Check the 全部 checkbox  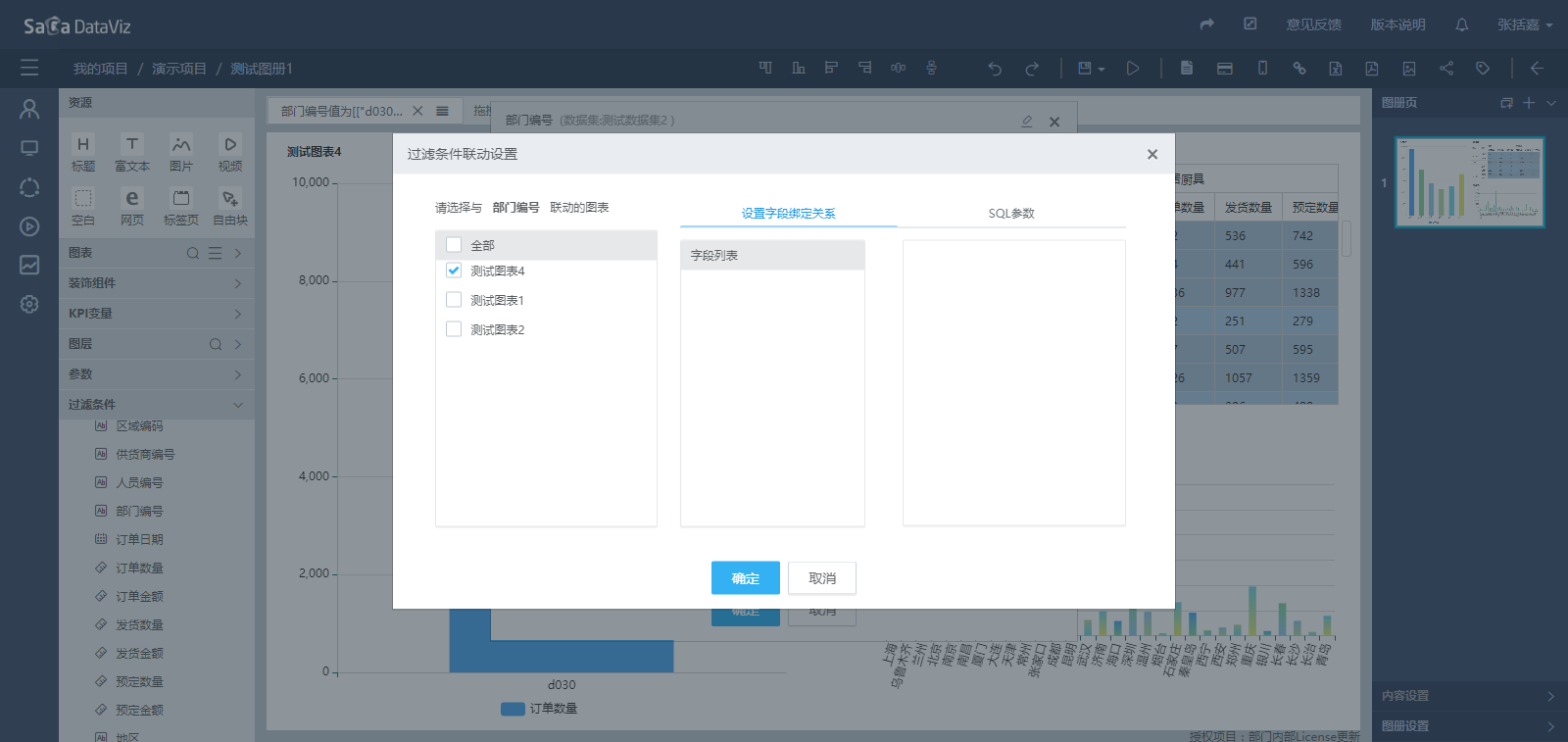click(454, 244)
